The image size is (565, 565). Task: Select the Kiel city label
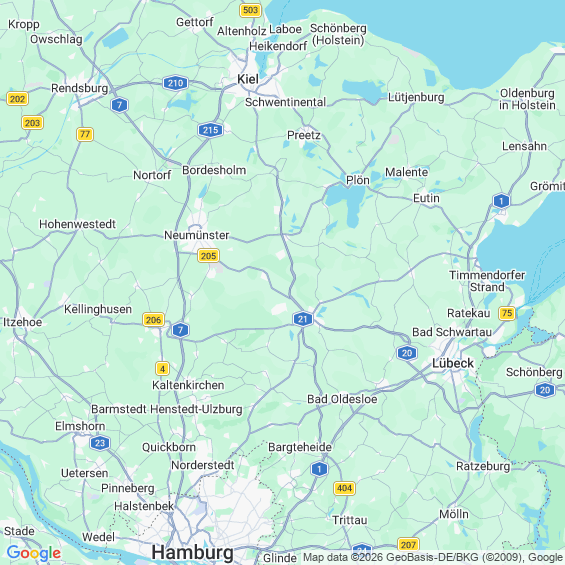point(248,79)
